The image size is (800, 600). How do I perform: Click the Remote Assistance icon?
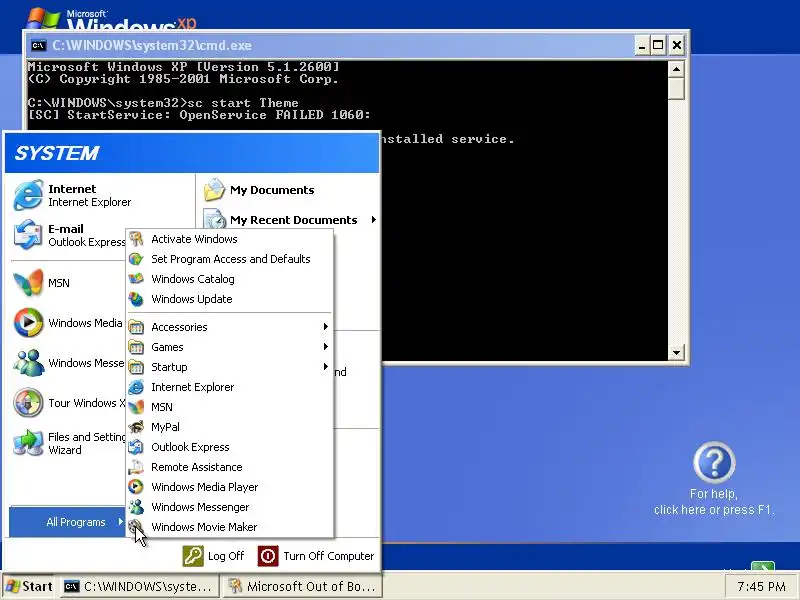136,467
